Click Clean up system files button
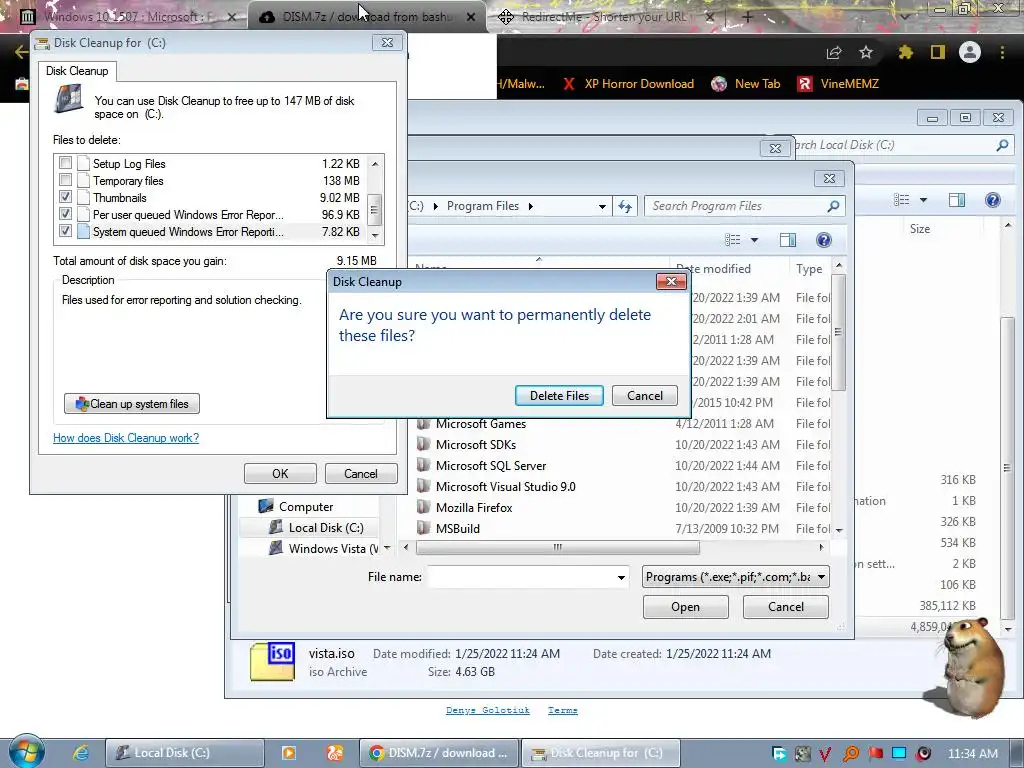The width and height of the screenshot is (1024, 768). tap(132, 404)
